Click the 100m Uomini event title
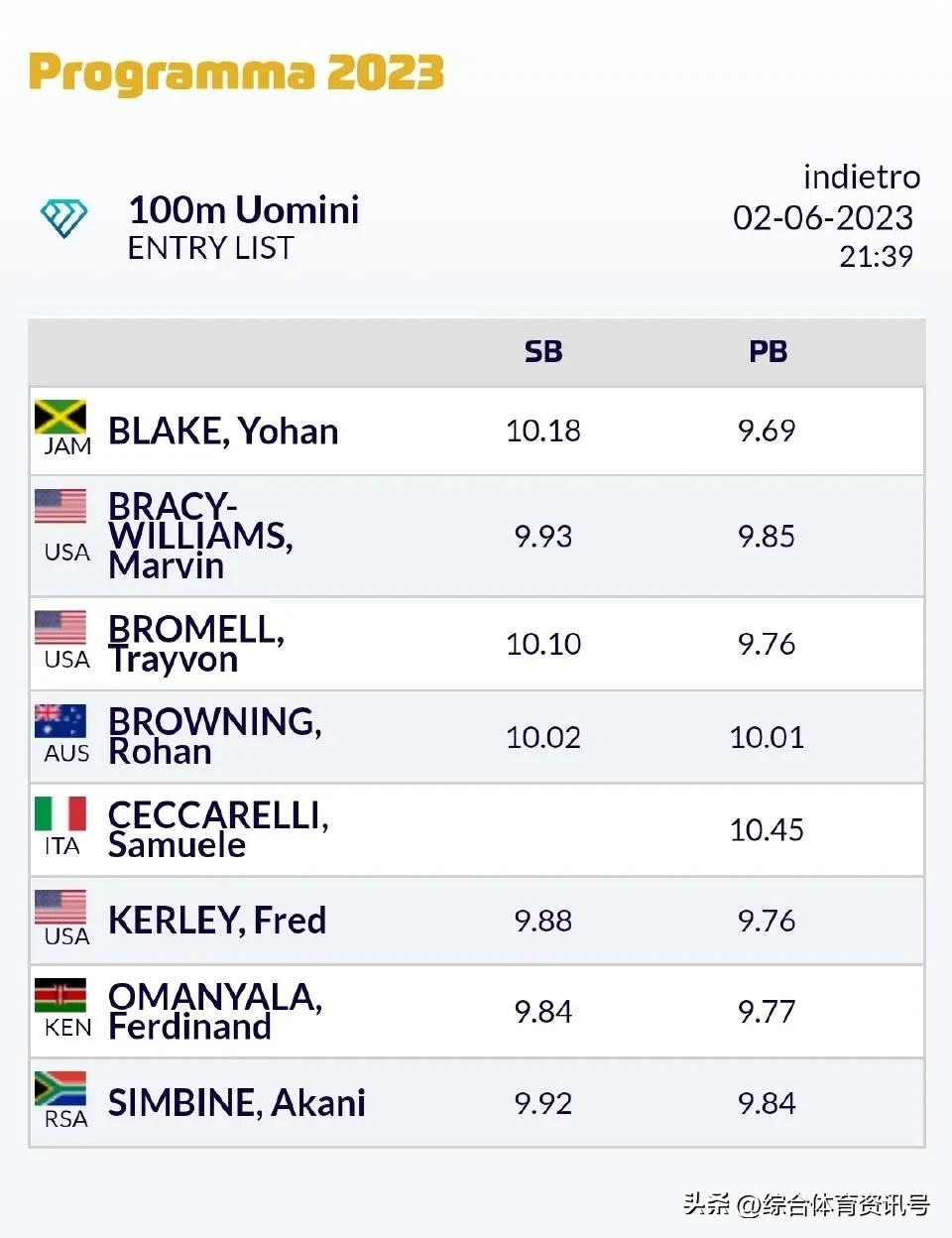Image resolution: width=952 pixels, height=1238 pixels. point(244,210)
